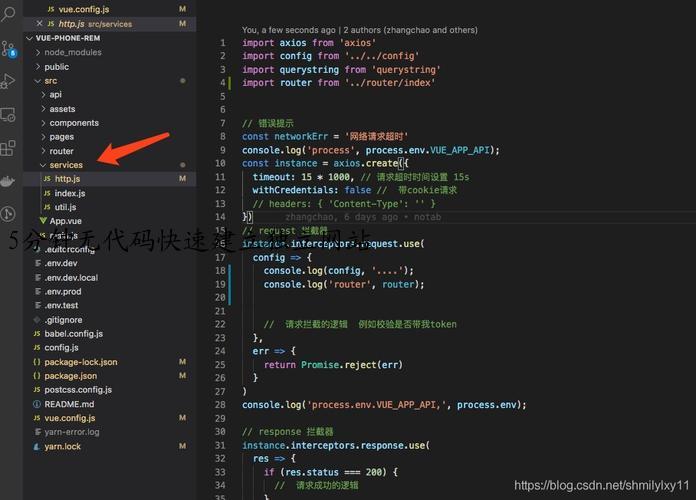Open http.js in the services folder

click(67, 179)
